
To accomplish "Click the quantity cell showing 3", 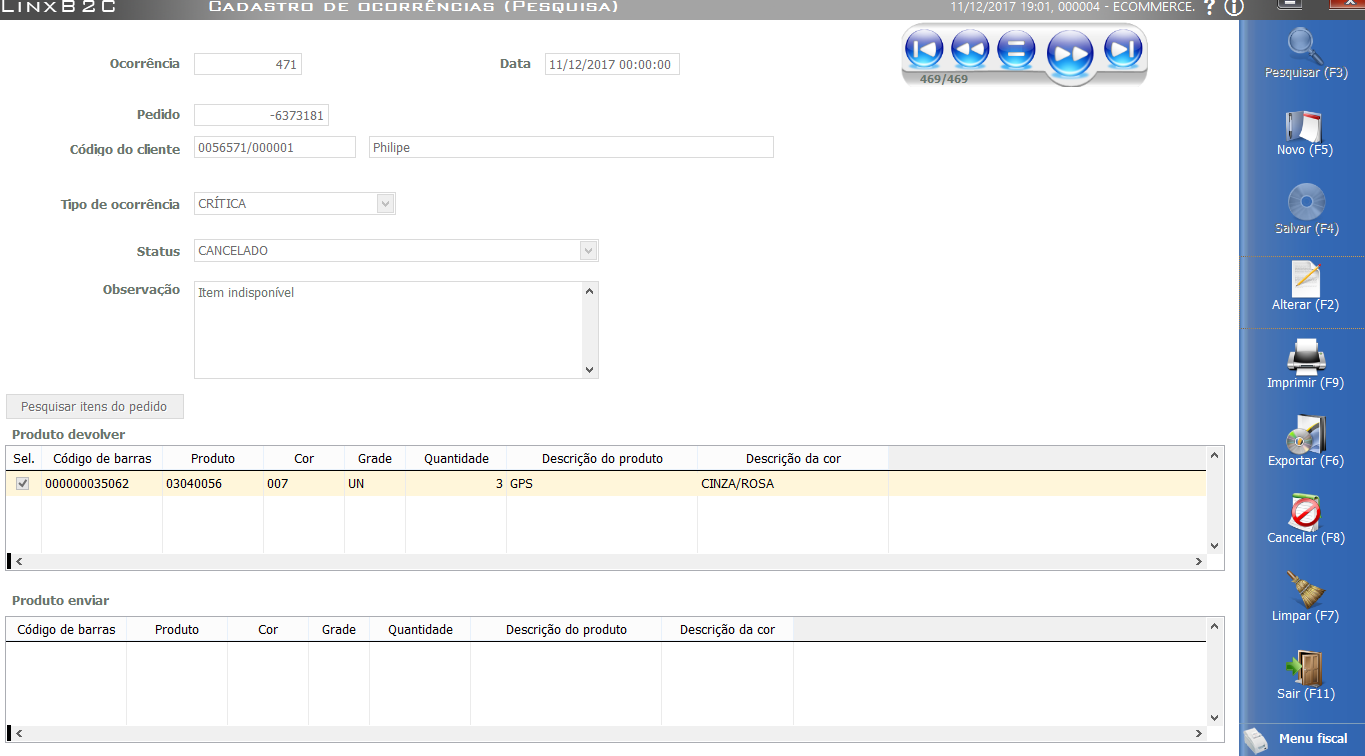I will click(x=456, y=484).
